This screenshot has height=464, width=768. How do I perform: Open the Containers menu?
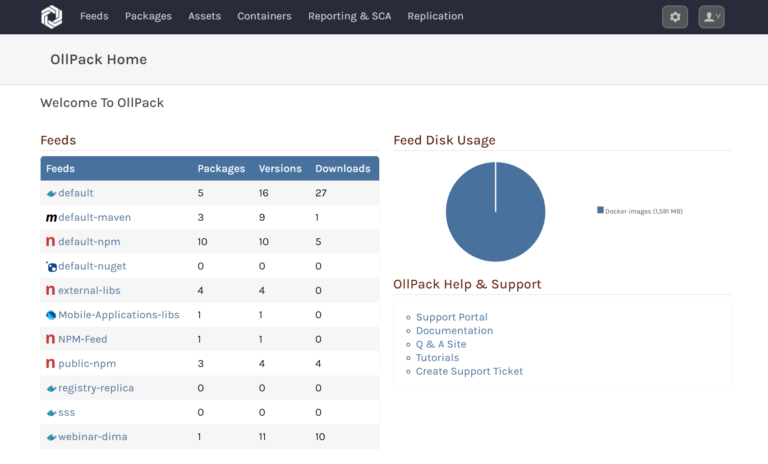pyautogui.click(x=264, y=16)
